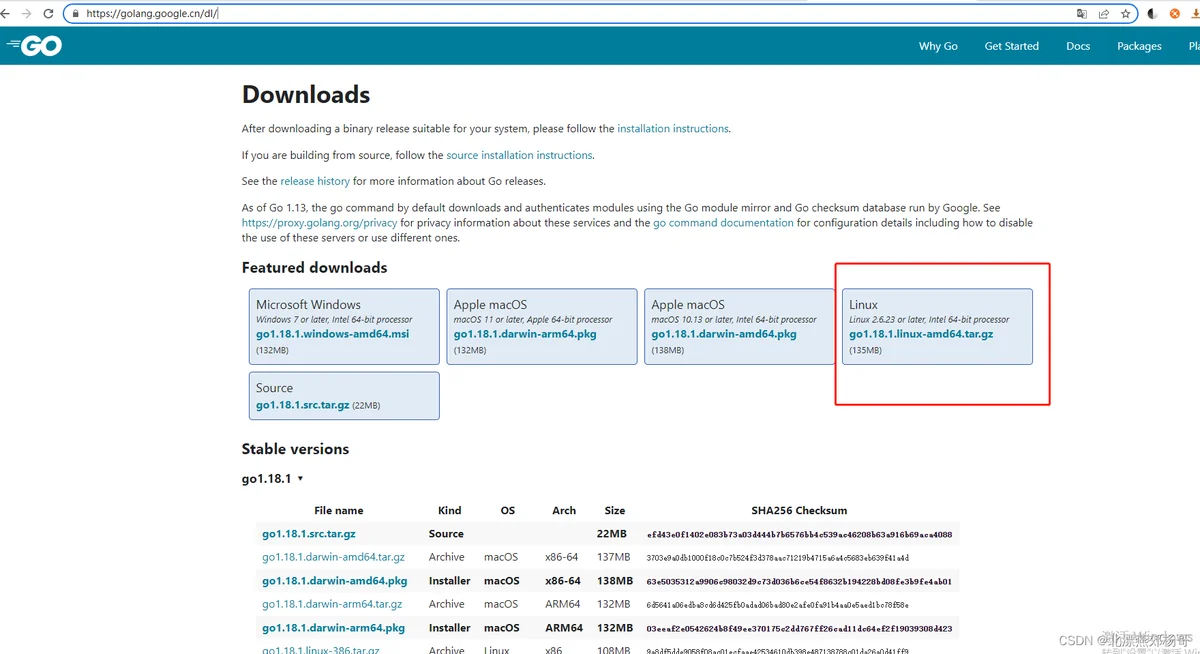Screen dimensions: 1200x654
Task: Click the orange download arrow icon
Action: (x=1195, y=14)
